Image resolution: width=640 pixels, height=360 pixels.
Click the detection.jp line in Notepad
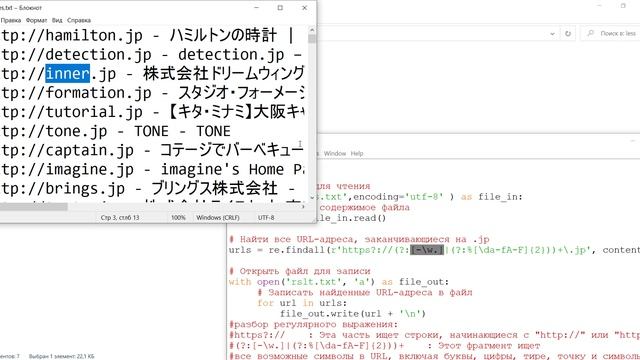click(x=151, y=54)
